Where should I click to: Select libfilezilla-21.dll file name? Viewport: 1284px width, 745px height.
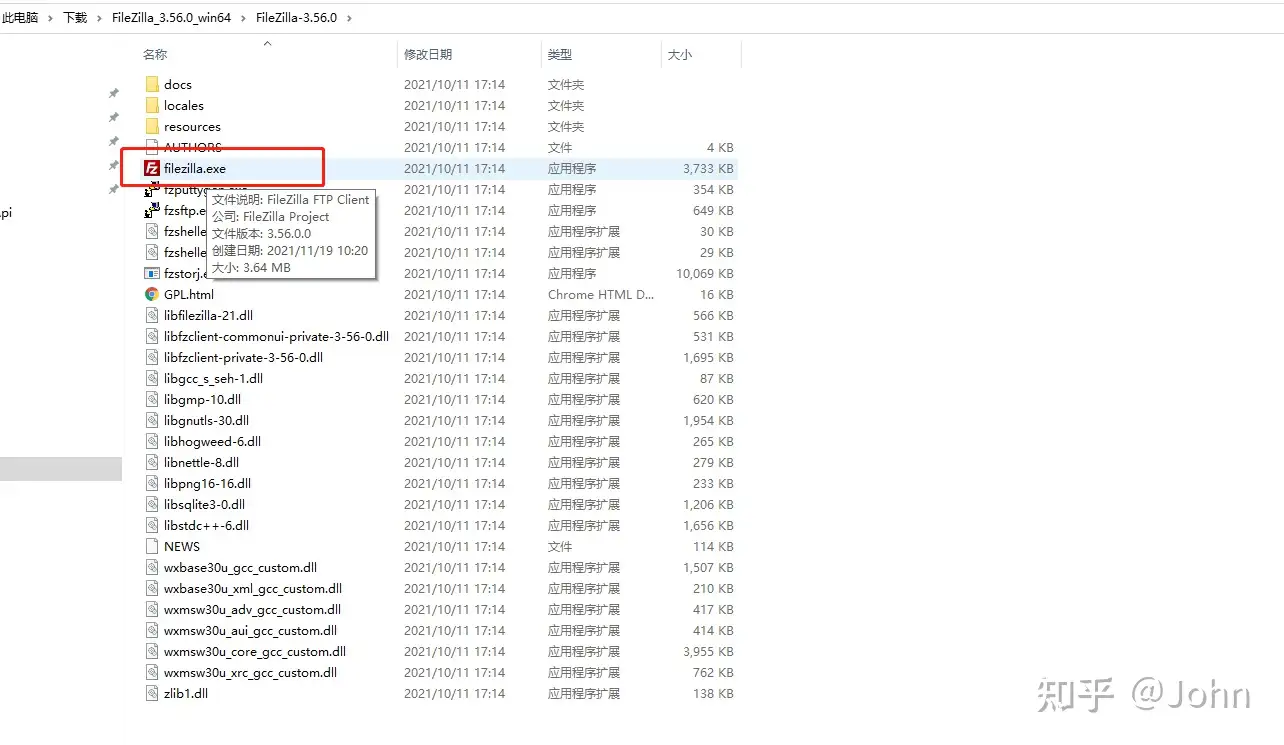coord(208,315)
